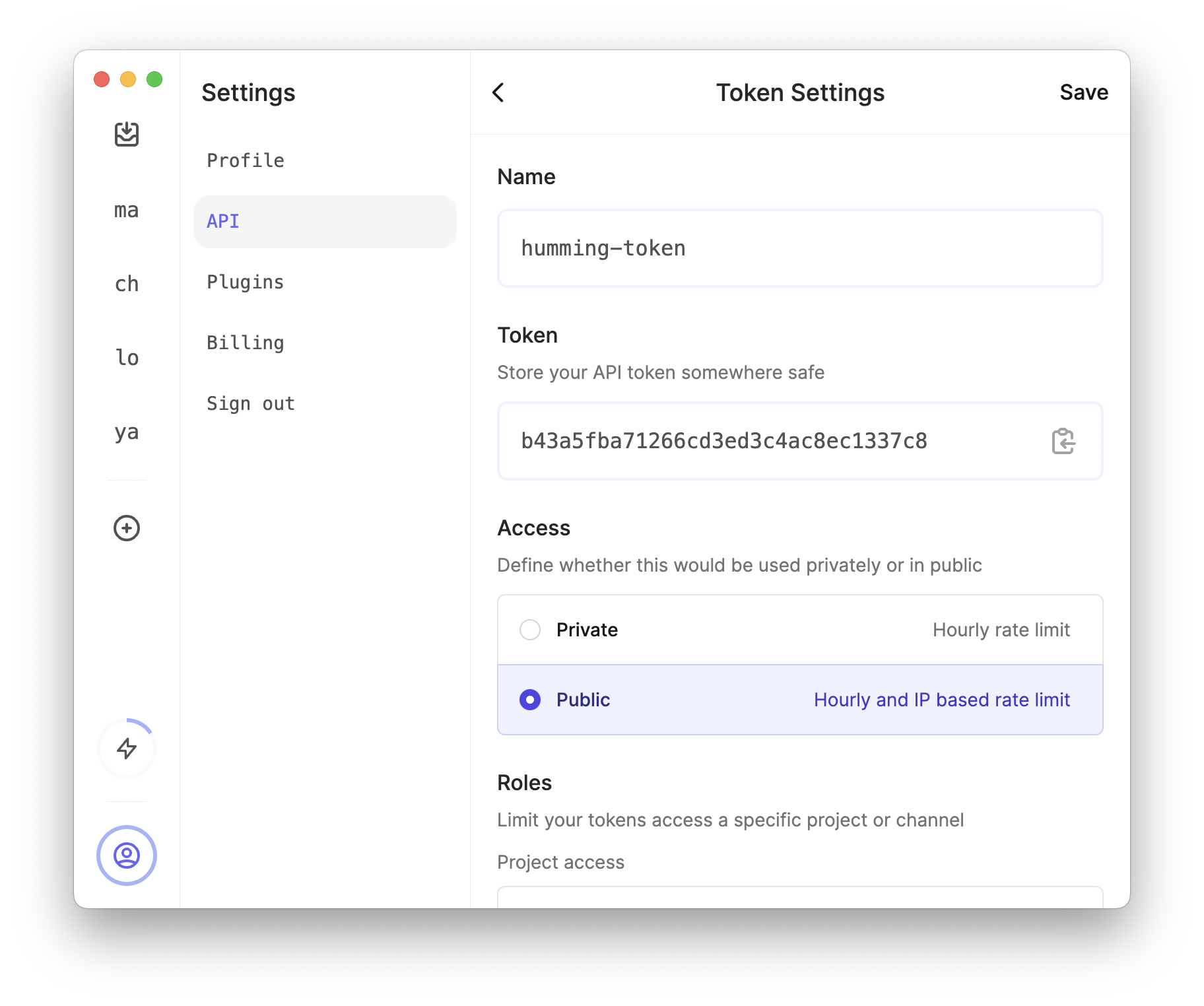Viewport: 1204px width, 1006px height.
Task: Open the inbox tray icon in sidebar
Action: click(x=127, y=134)
